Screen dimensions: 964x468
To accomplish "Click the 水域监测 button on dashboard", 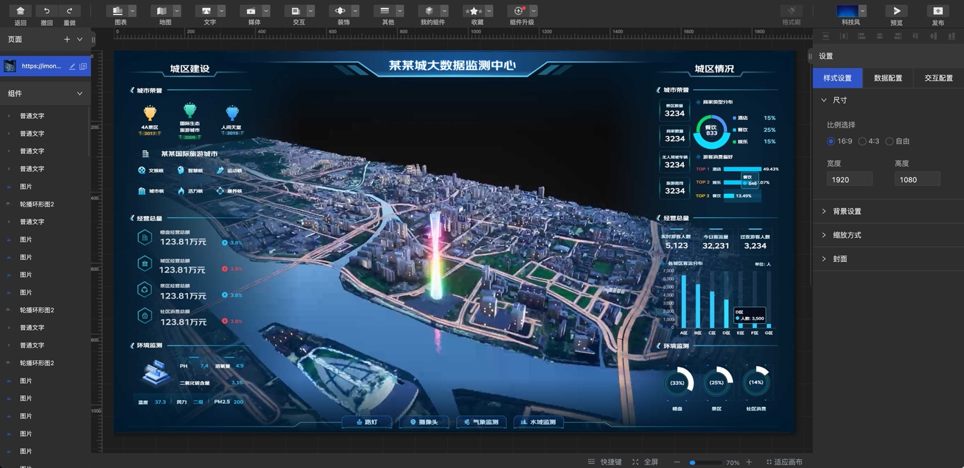I will coord(538,422).
